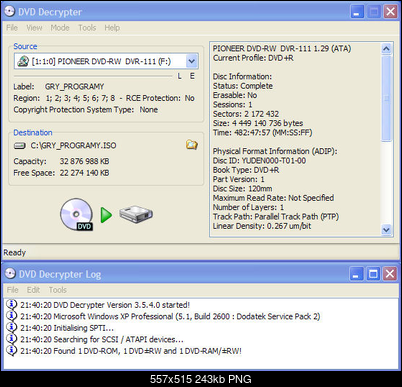Open the File menu in Log window
This screenshot has width=402, height=387.
[13, 290]
